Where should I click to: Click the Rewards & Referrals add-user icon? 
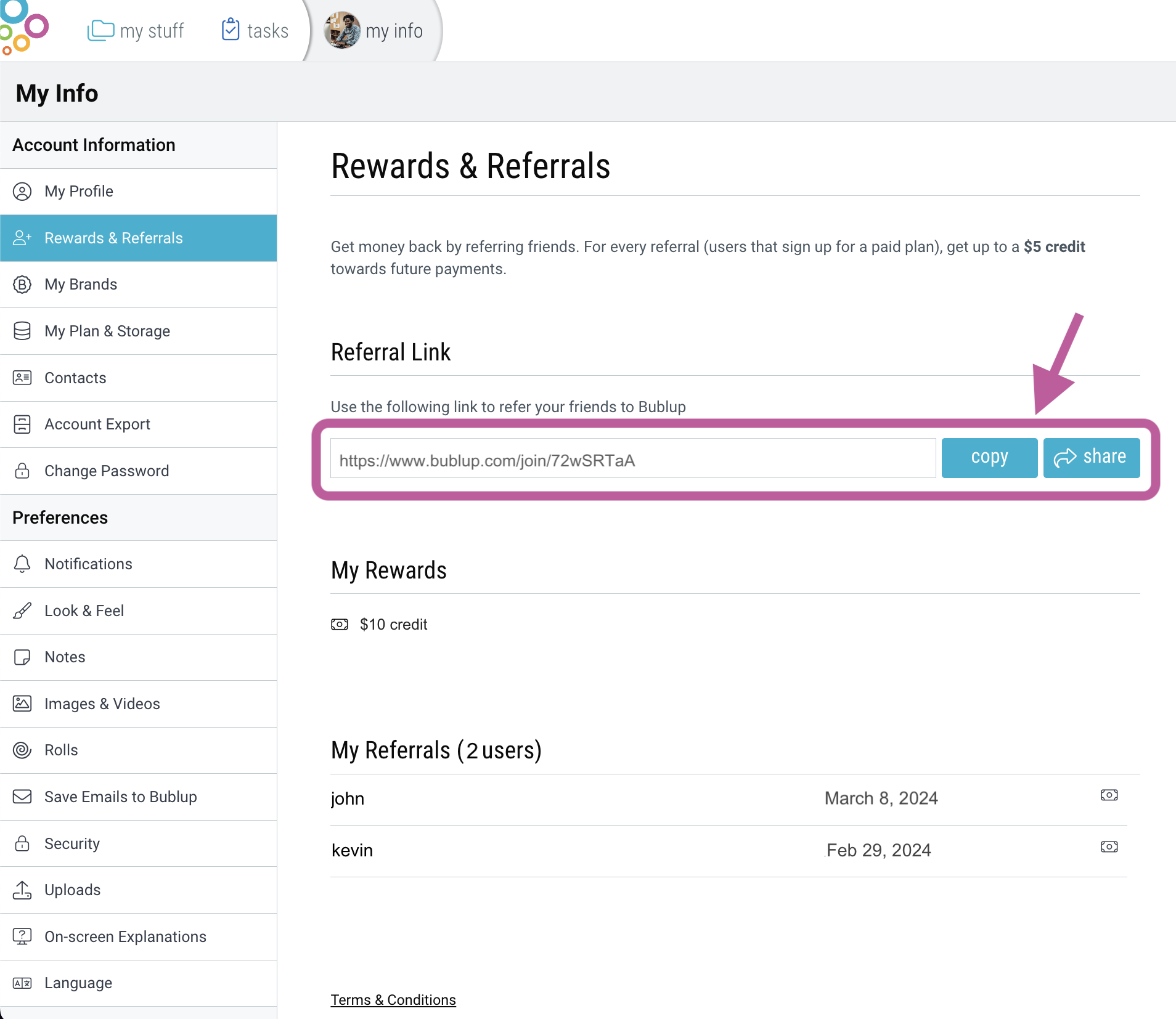click(x=22, y=238)
